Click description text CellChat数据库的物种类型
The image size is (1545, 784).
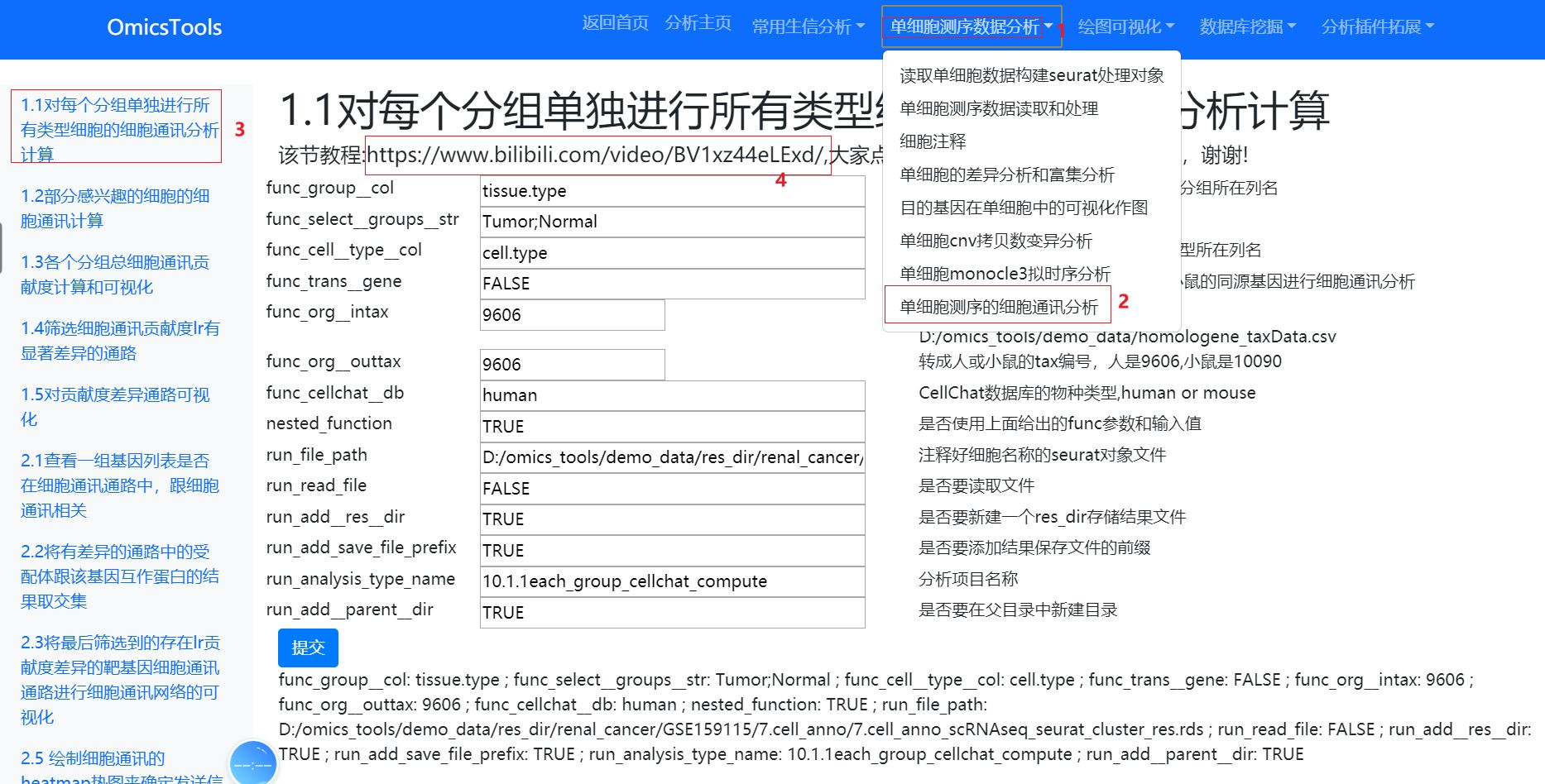click(1087, 393)
